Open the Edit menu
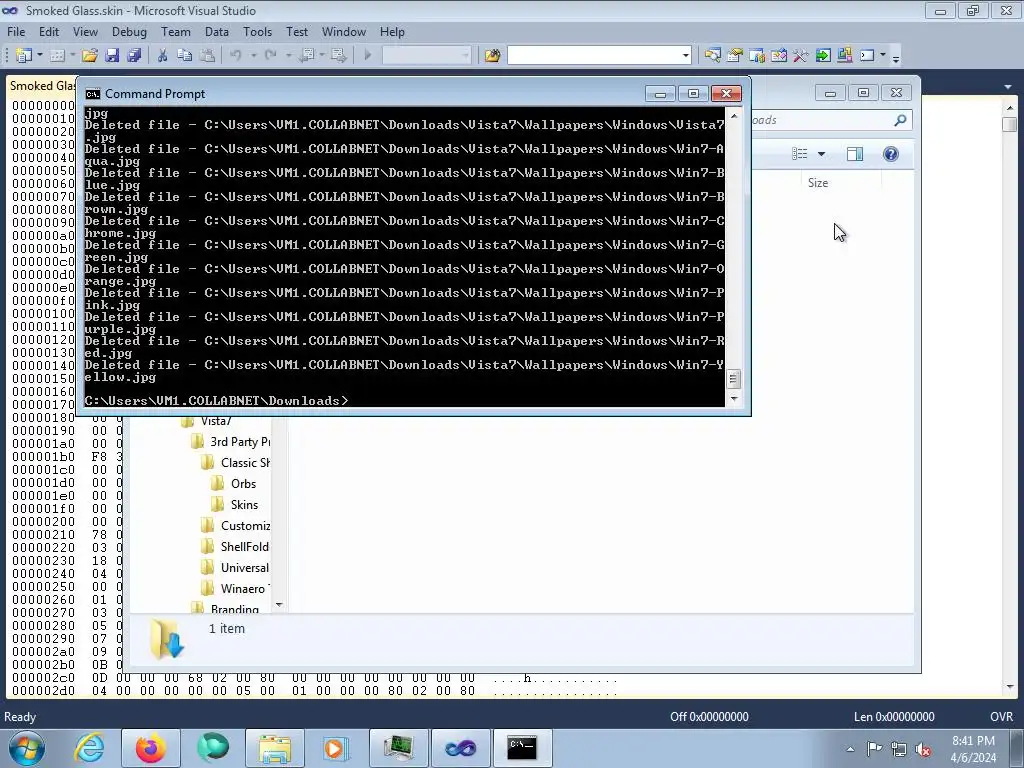Image resolution: width=1024 pixels, height=768 pixels. click(x=49, y=32)
